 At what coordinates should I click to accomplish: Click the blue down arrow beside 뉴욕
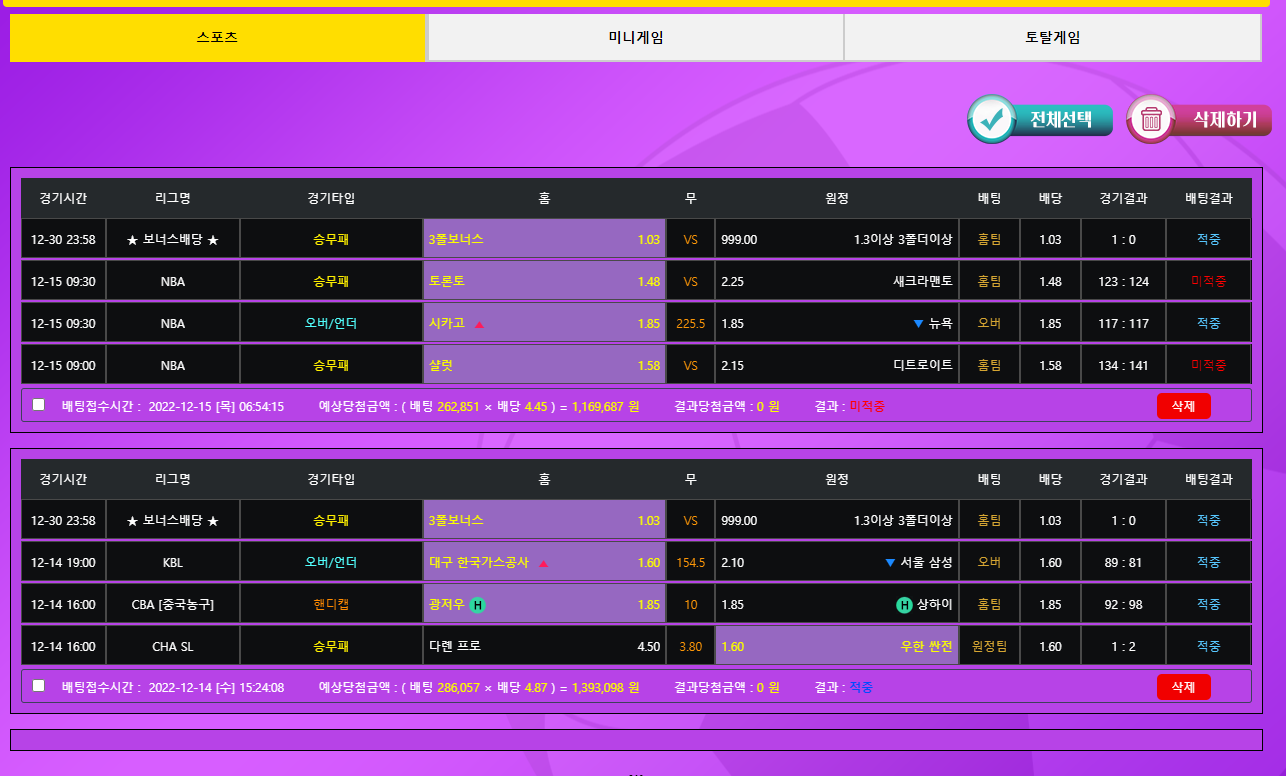(918, 324)
